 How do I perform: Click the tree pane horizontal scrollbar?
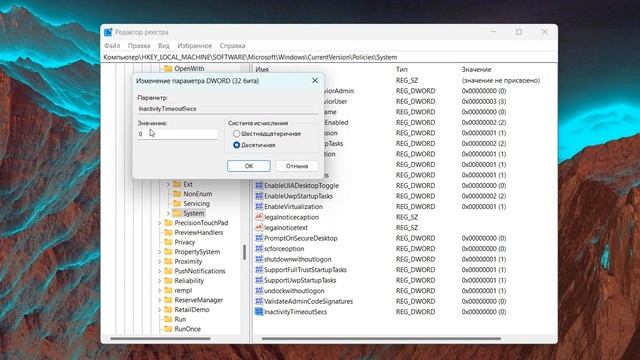pyautogui.click(x=160, y=338)
